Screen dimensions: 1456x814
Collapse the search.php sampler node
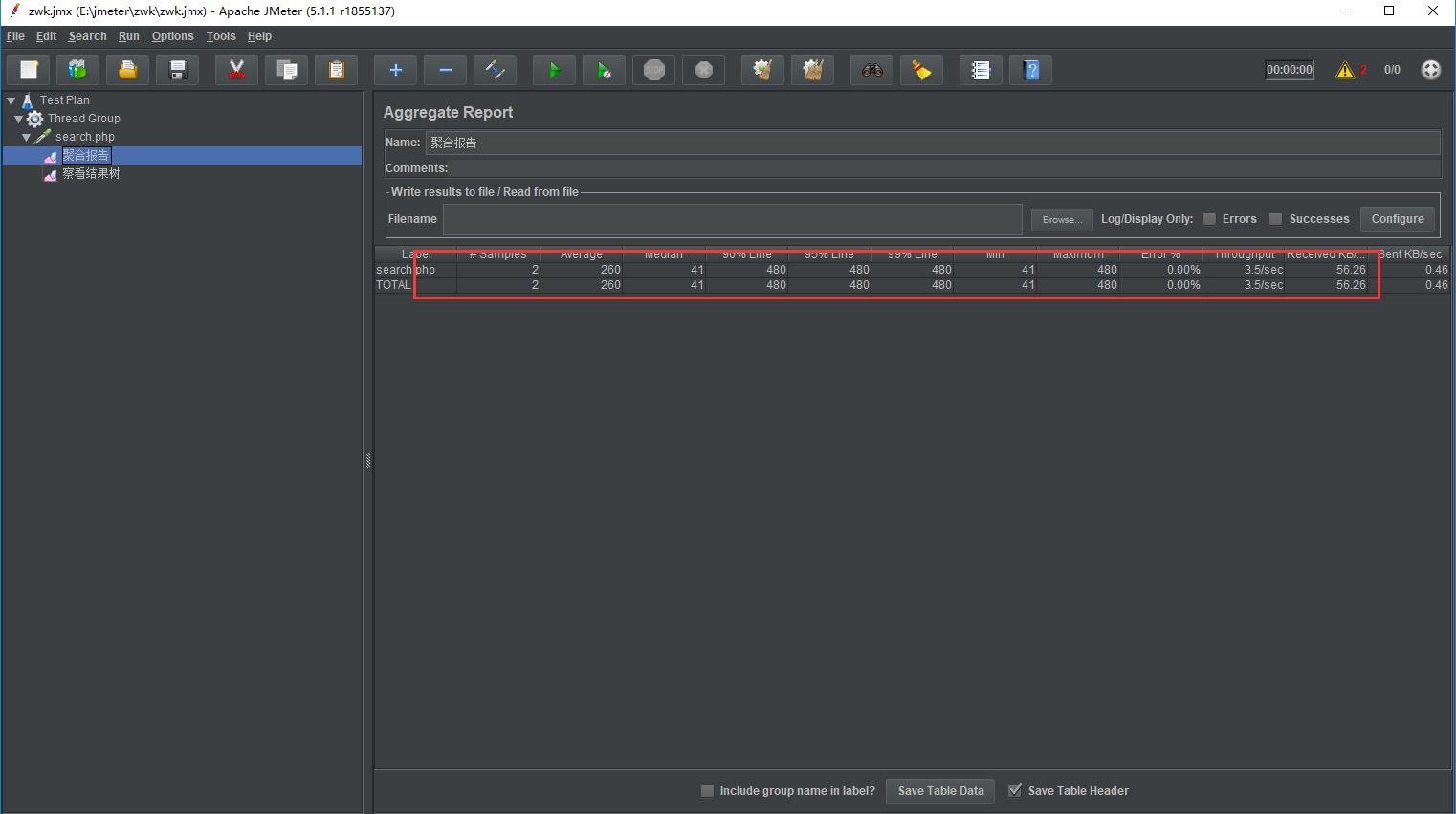point(26,137)
